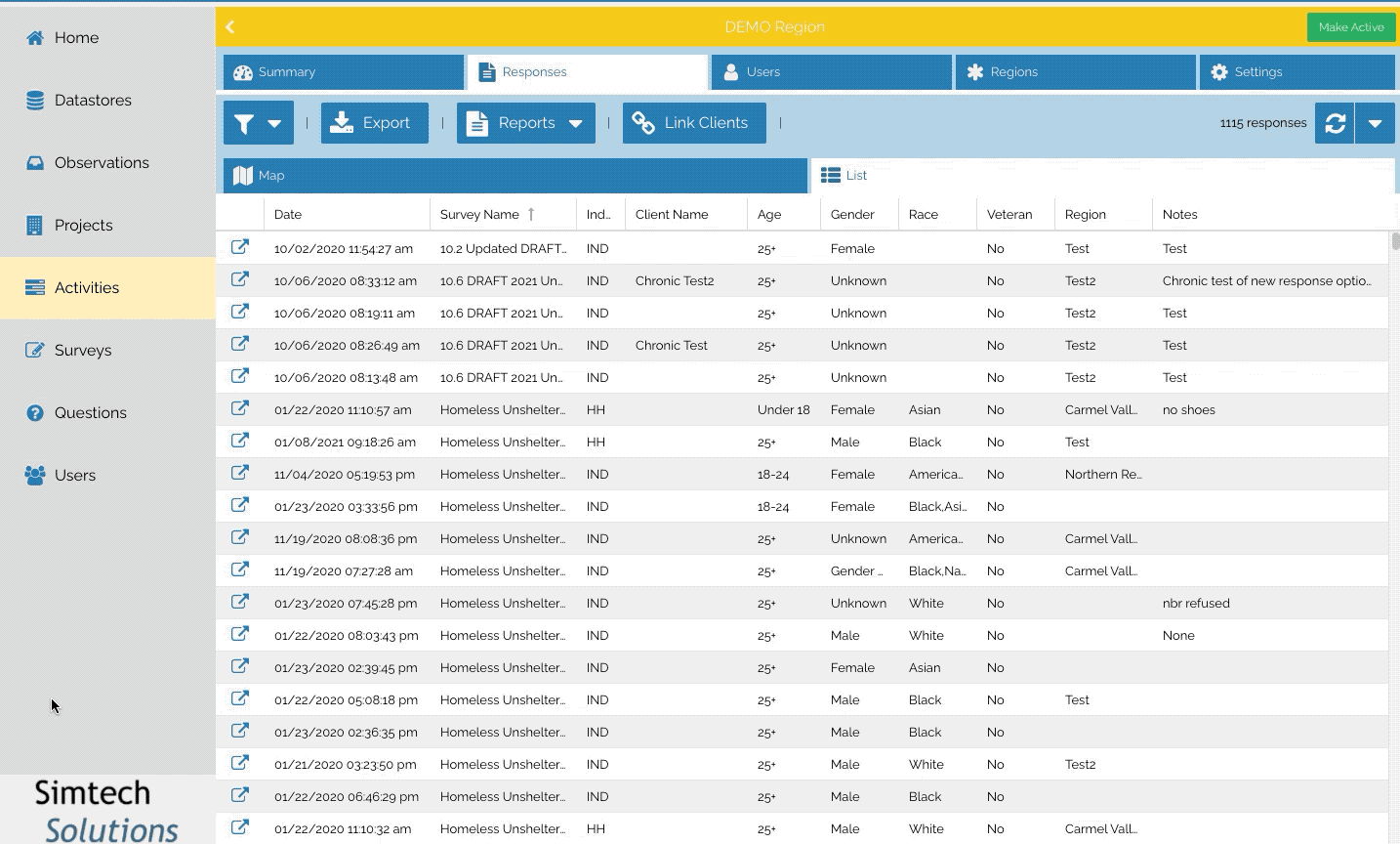Click the back arrow in yellow header
This screenshot has height=844, width=1400.
[x=230, y=27]
